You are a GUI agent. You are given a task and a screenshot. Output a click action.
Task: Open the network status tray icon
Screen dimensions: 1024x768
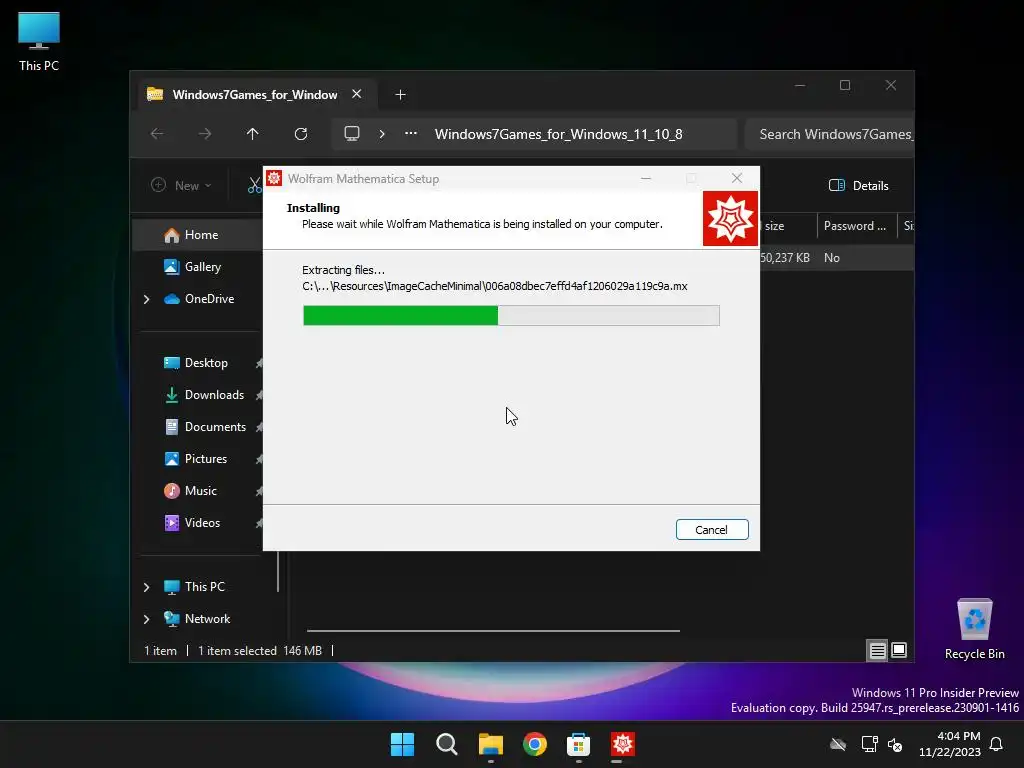coord(869,744)
